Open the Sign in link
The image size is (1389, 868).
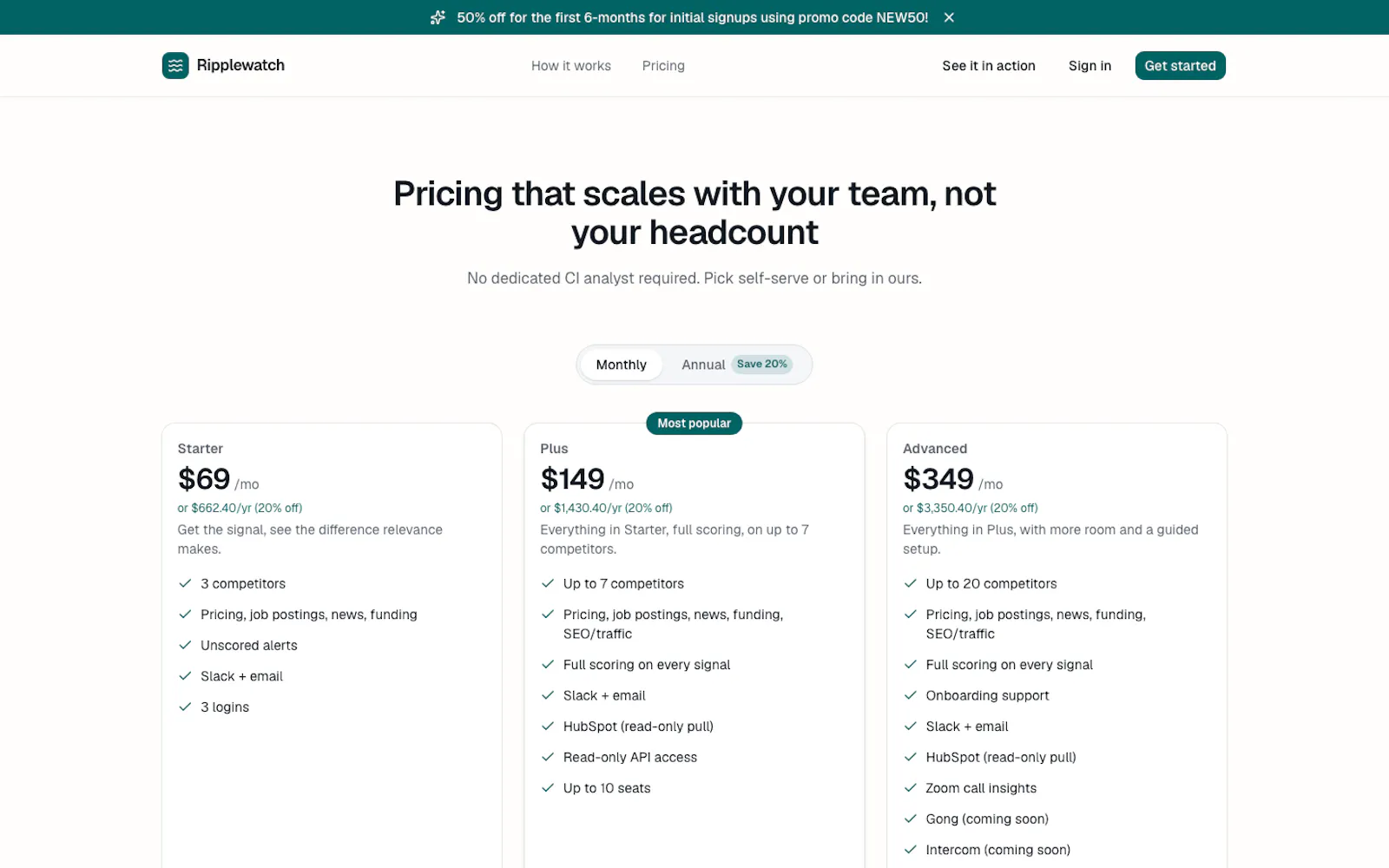click(x=1089, y=66)
